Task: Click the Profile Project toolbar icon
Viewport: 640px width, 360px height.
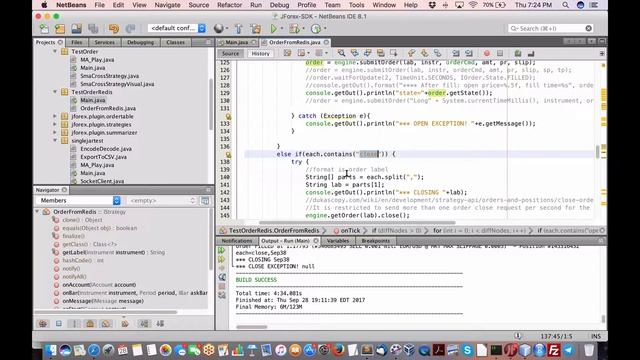Action: 316,29
